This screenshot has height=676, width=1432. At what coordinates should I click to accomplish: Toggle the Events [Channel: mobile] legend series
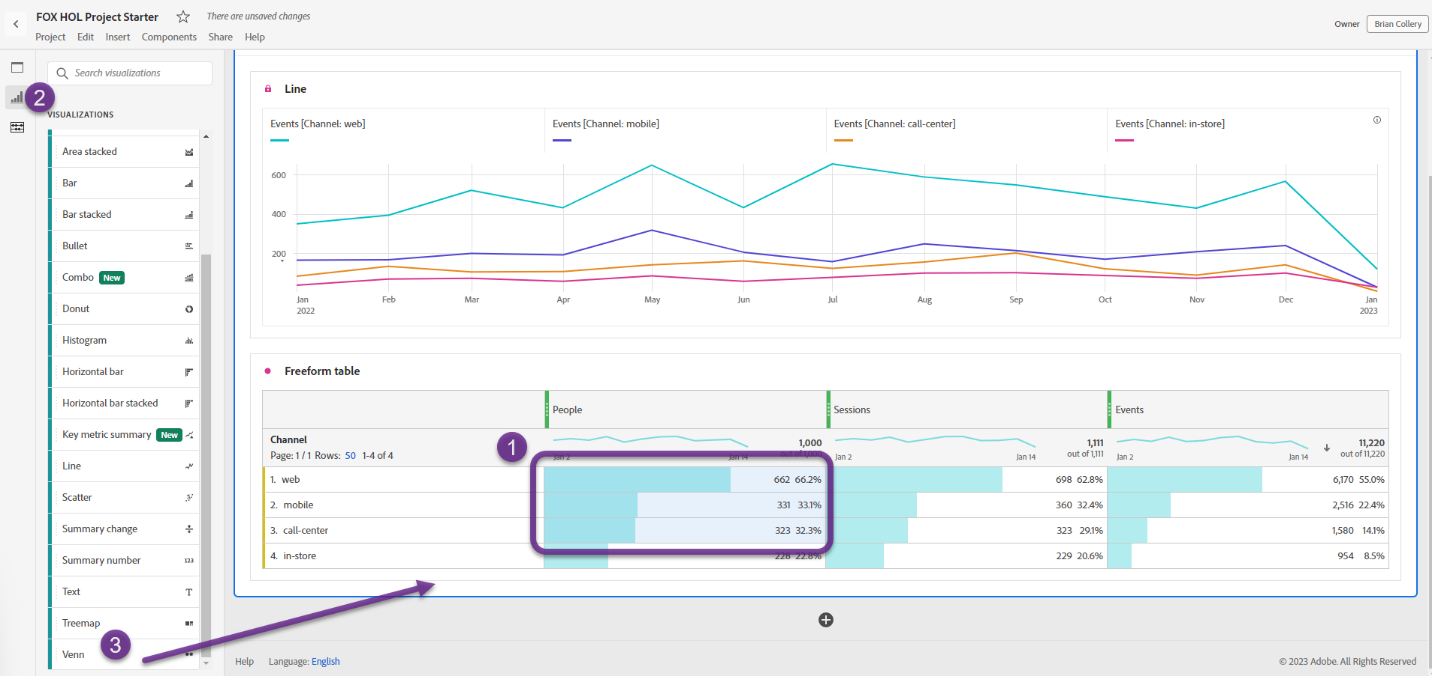[x=605, y=124]
